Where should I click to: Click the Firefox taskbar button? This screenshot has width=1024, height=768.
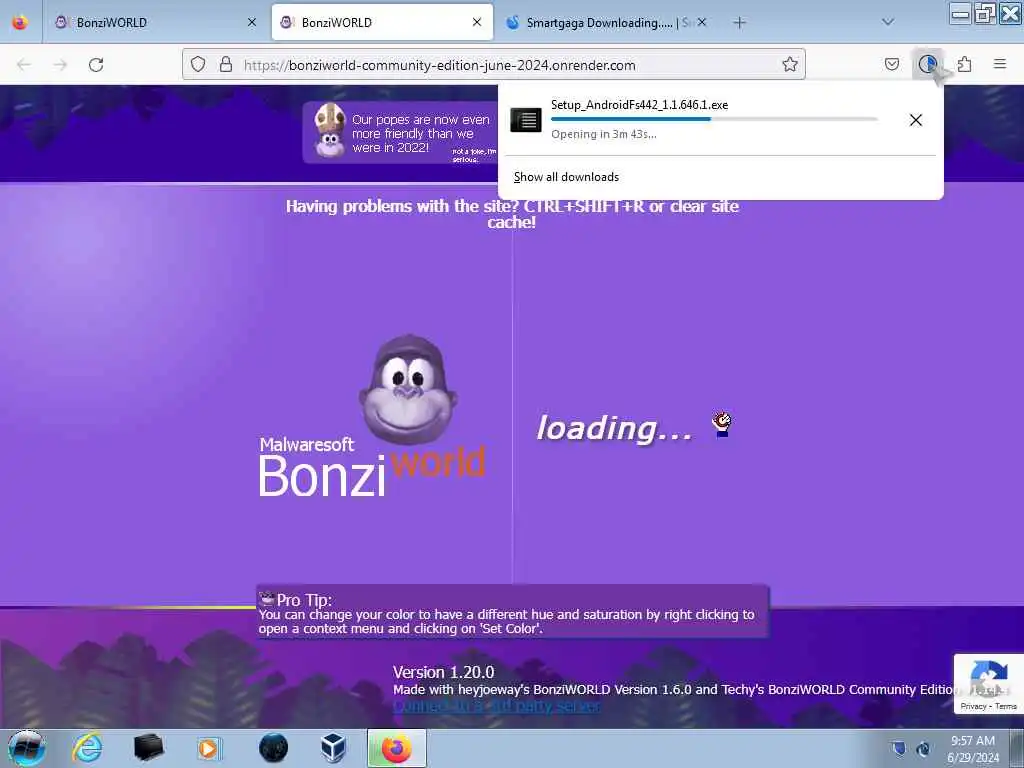pyautogui.click(x=396, y=748)
